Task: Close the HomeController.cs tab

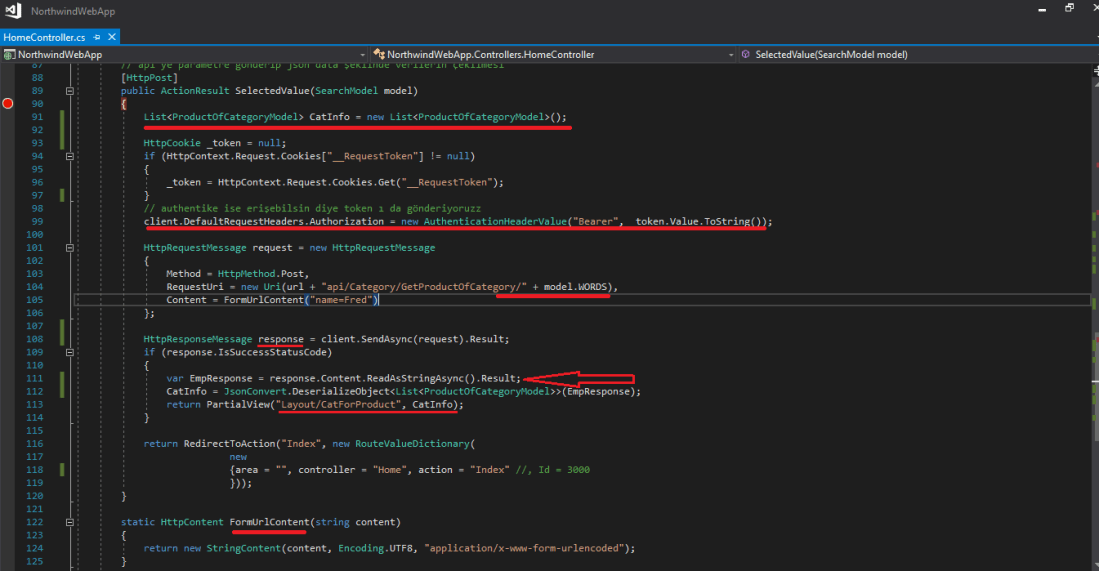Action: point(111,37)
